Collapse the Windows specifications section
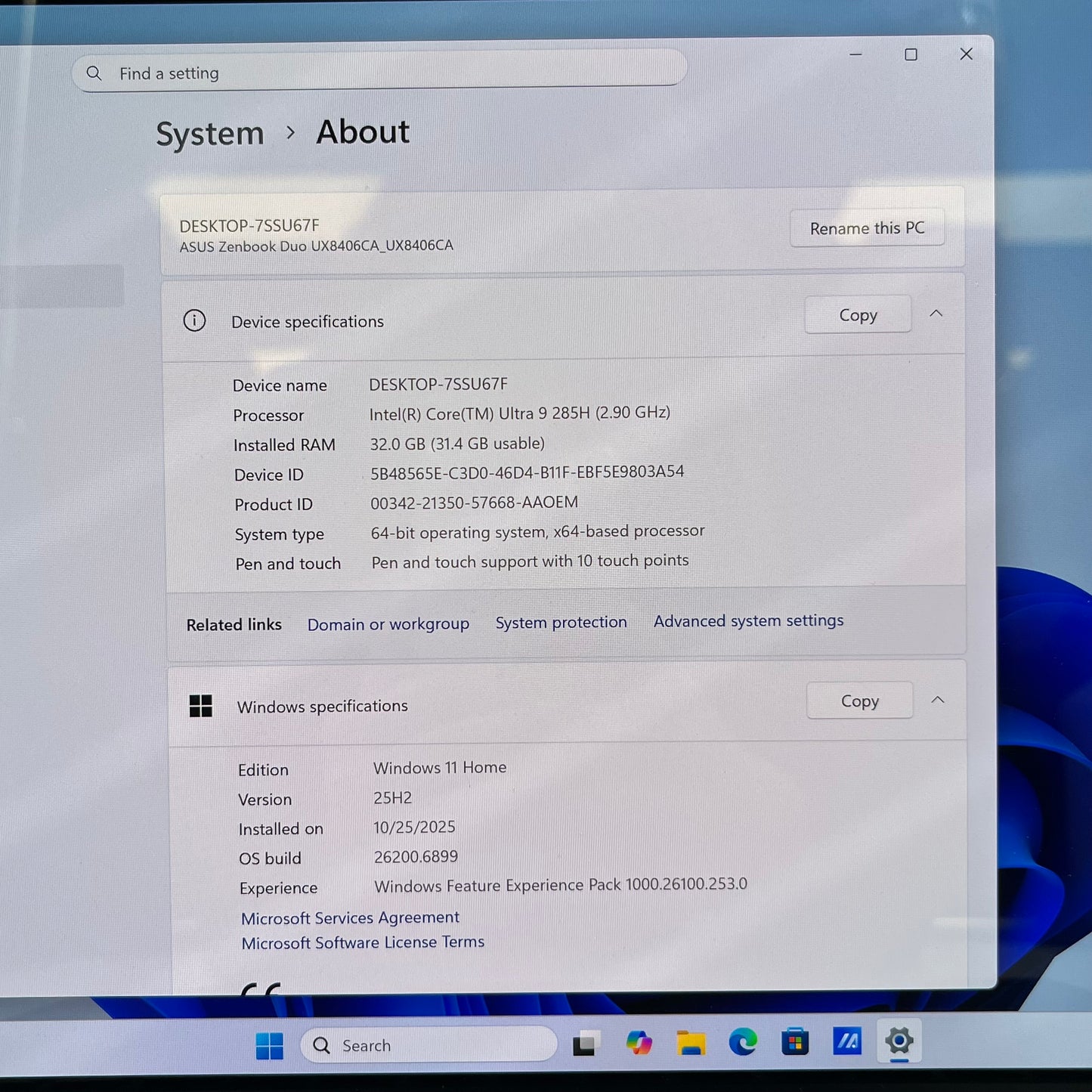The width and height of the screenshot is (1092, 1092). point(939,700)
